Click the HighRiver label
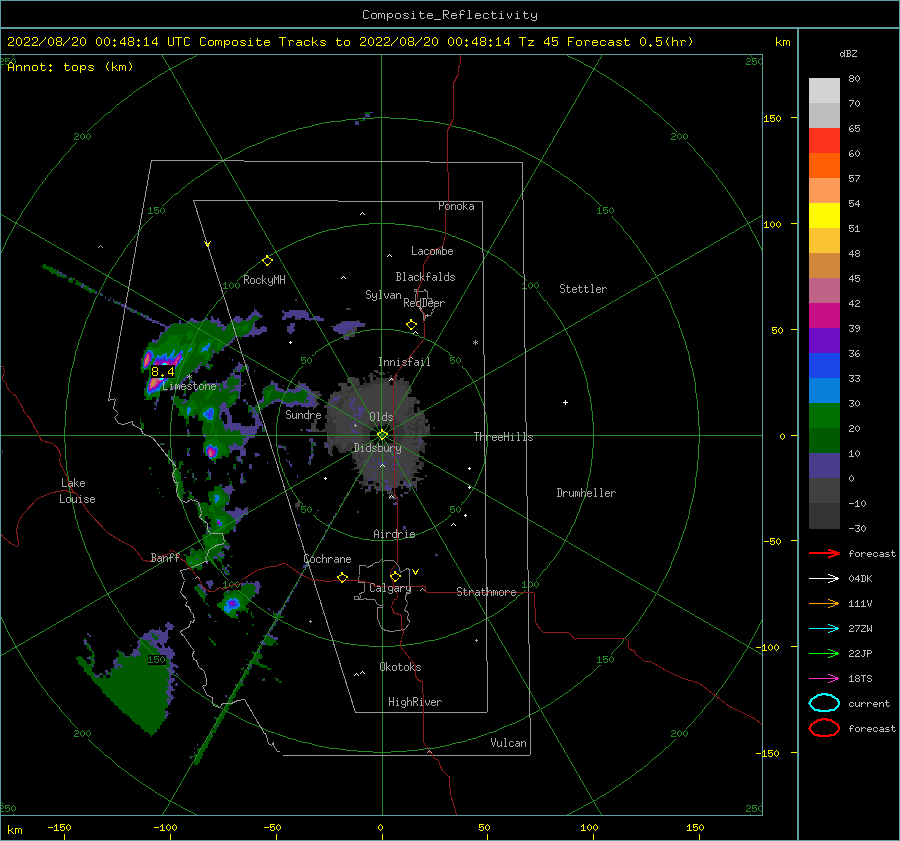The image size is (900, 841). point(415,702)
